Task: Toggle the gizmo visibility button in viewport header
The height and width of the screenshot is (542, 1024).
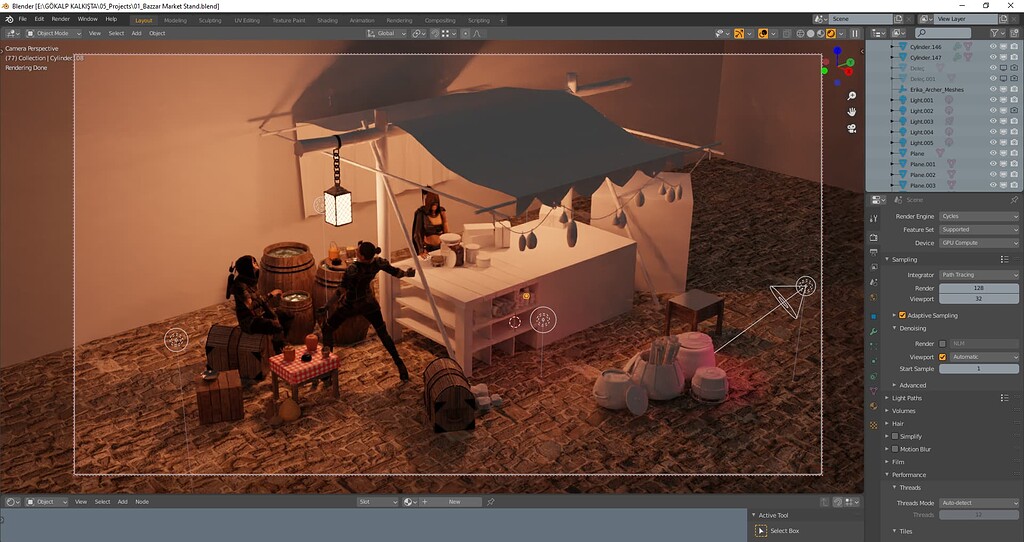Action: click(739, 33)
